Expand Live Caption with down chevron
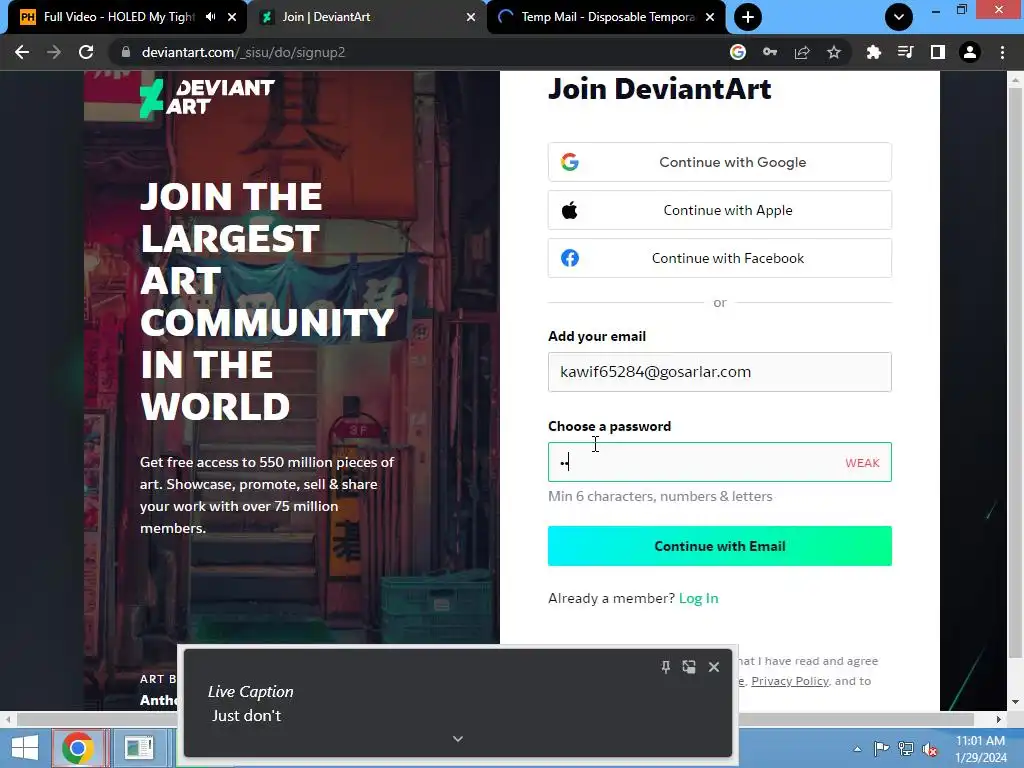This screenshot has width=1024, height=768. pyautogui.click(x=458, y=739)
